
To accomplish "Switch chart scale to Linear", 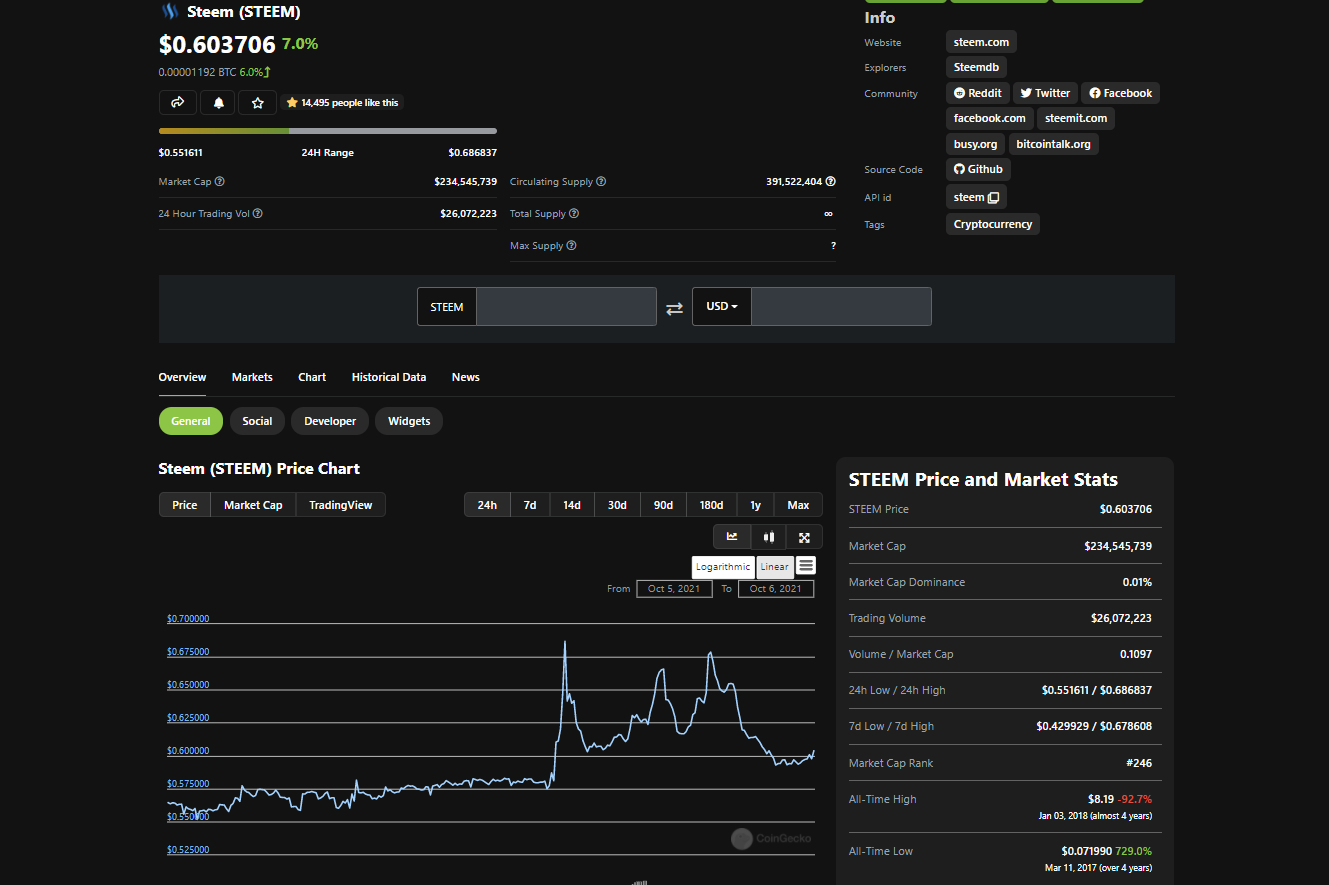I will [x=775, y=567].
